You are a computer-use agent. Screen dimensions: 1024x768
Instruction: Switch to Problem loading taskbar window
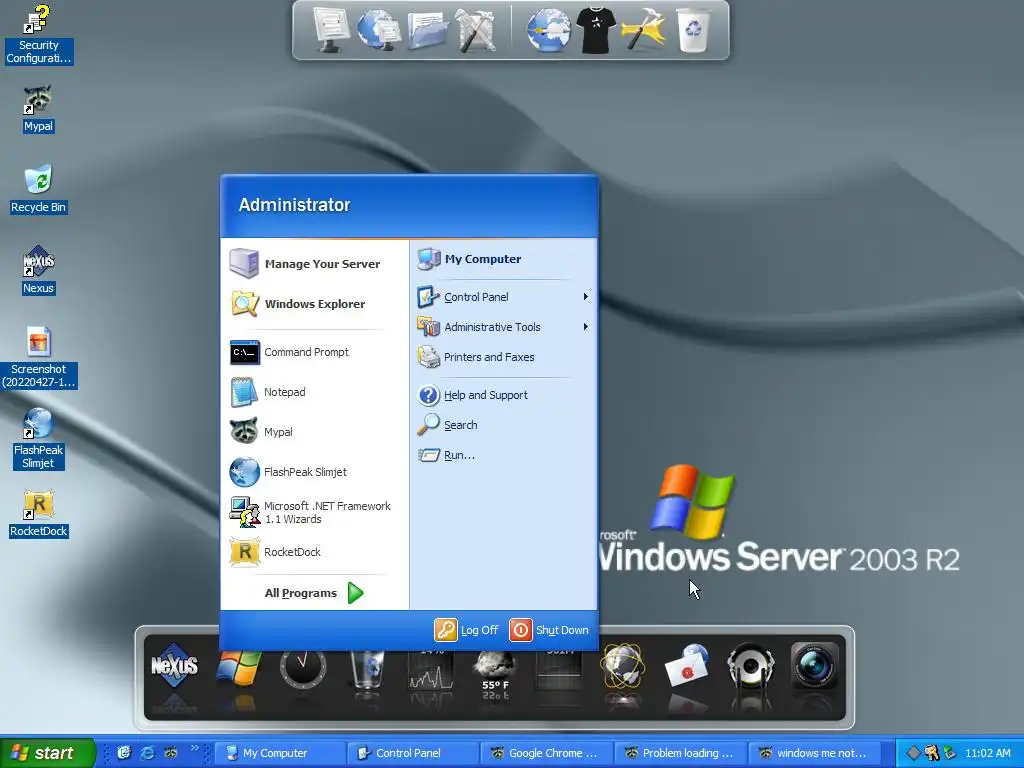pyautogui.click(x=680, y=753)
